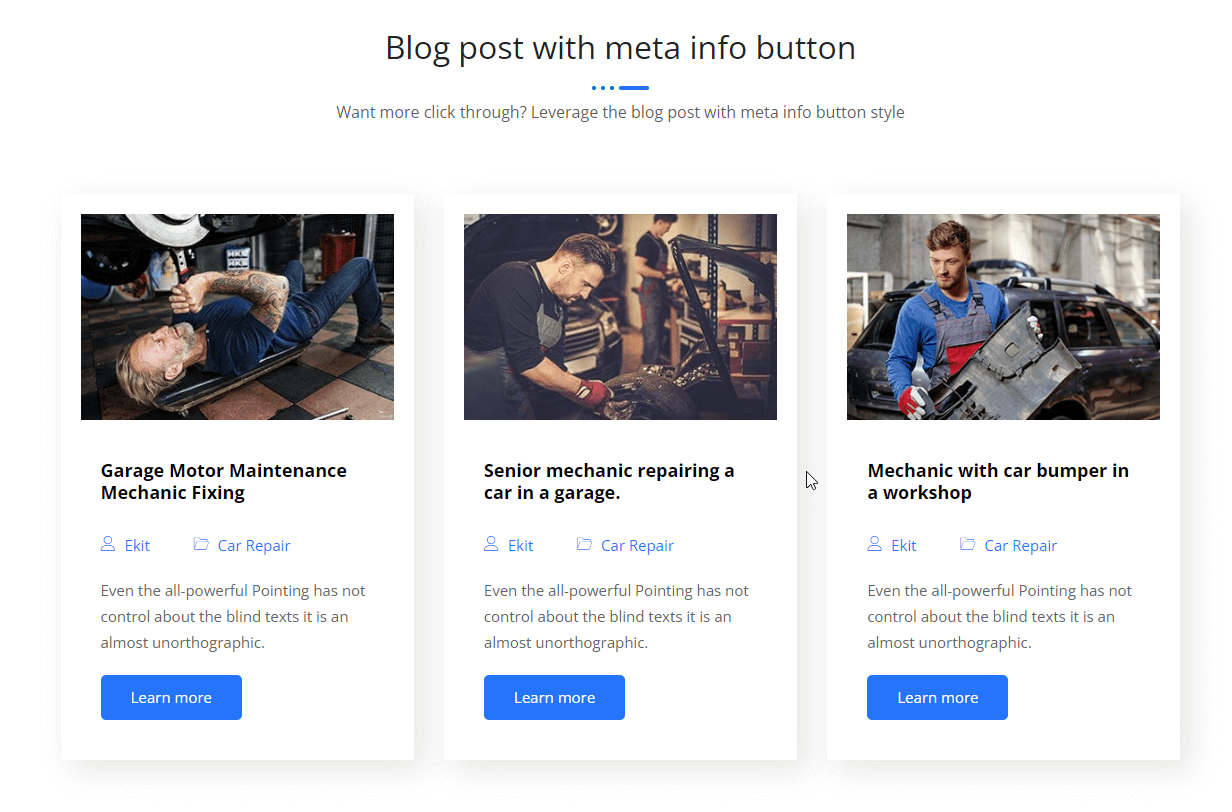Click the author user icon in the first card

click(108, 544)
